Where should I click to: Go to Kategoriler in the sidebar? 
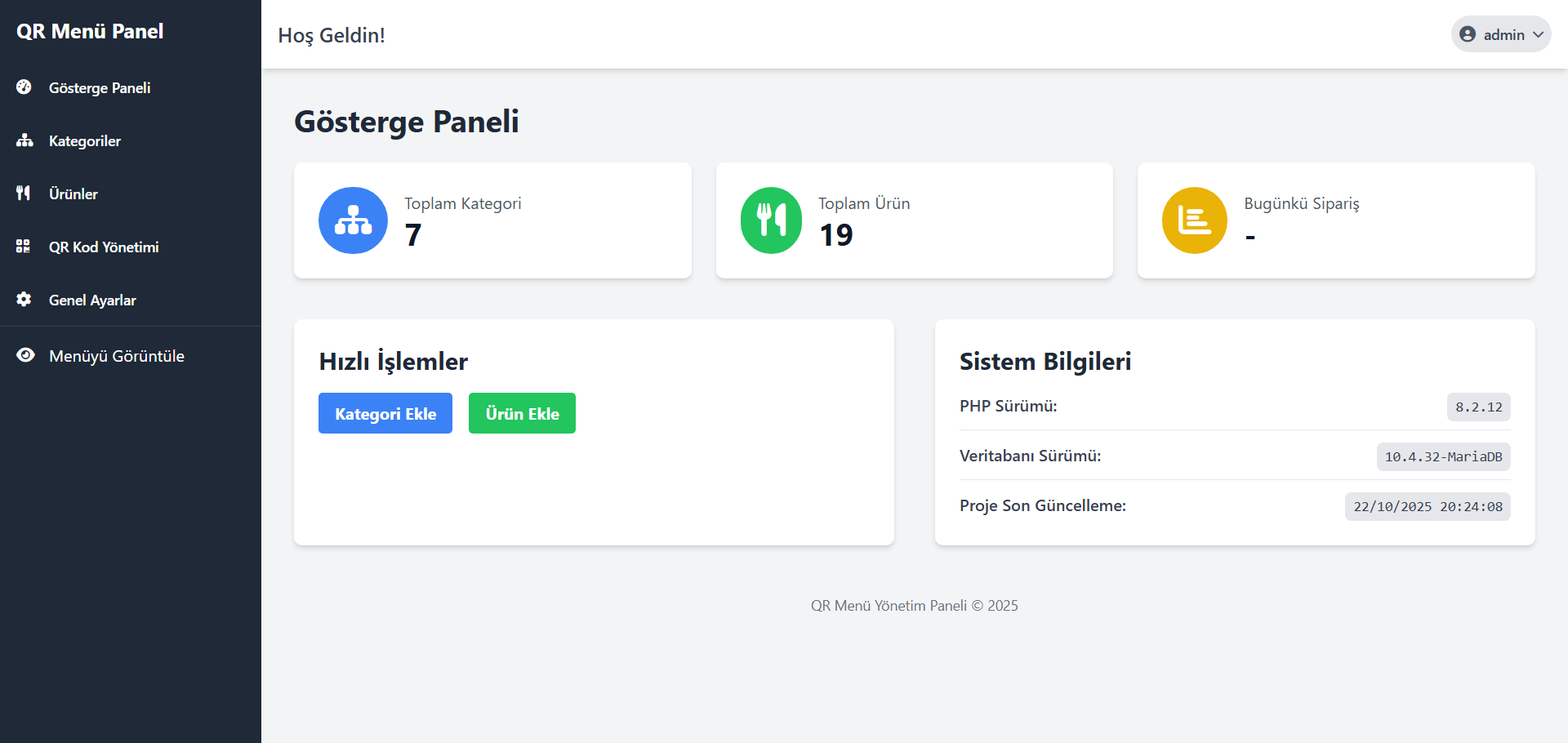pos(85,141)
